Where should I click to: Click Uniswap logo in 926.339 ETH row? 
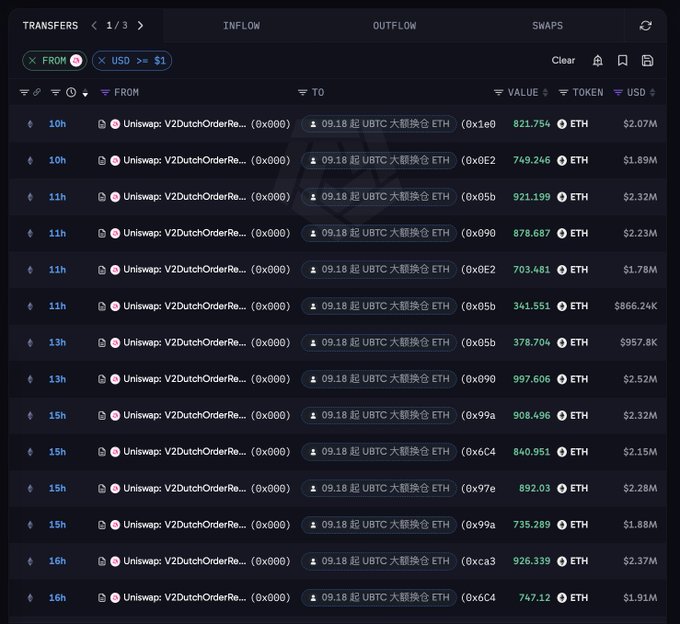pyautogui.click(x=115, y=561)
